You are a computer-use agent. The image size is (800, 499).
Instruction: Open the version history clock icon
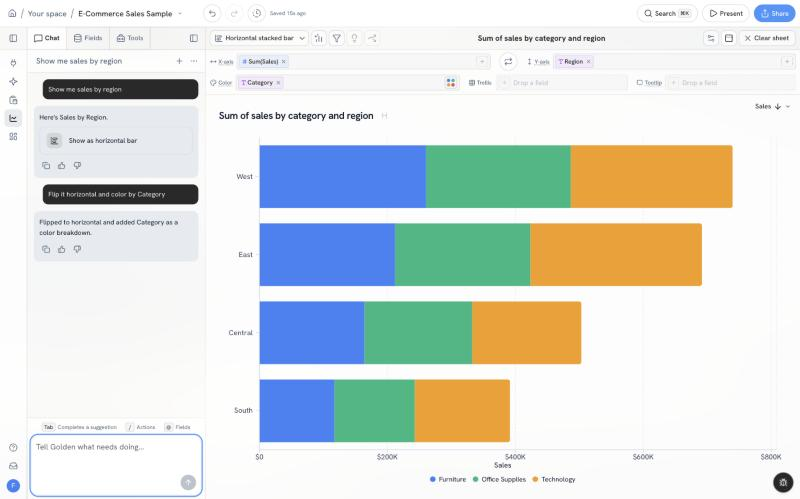257,13
